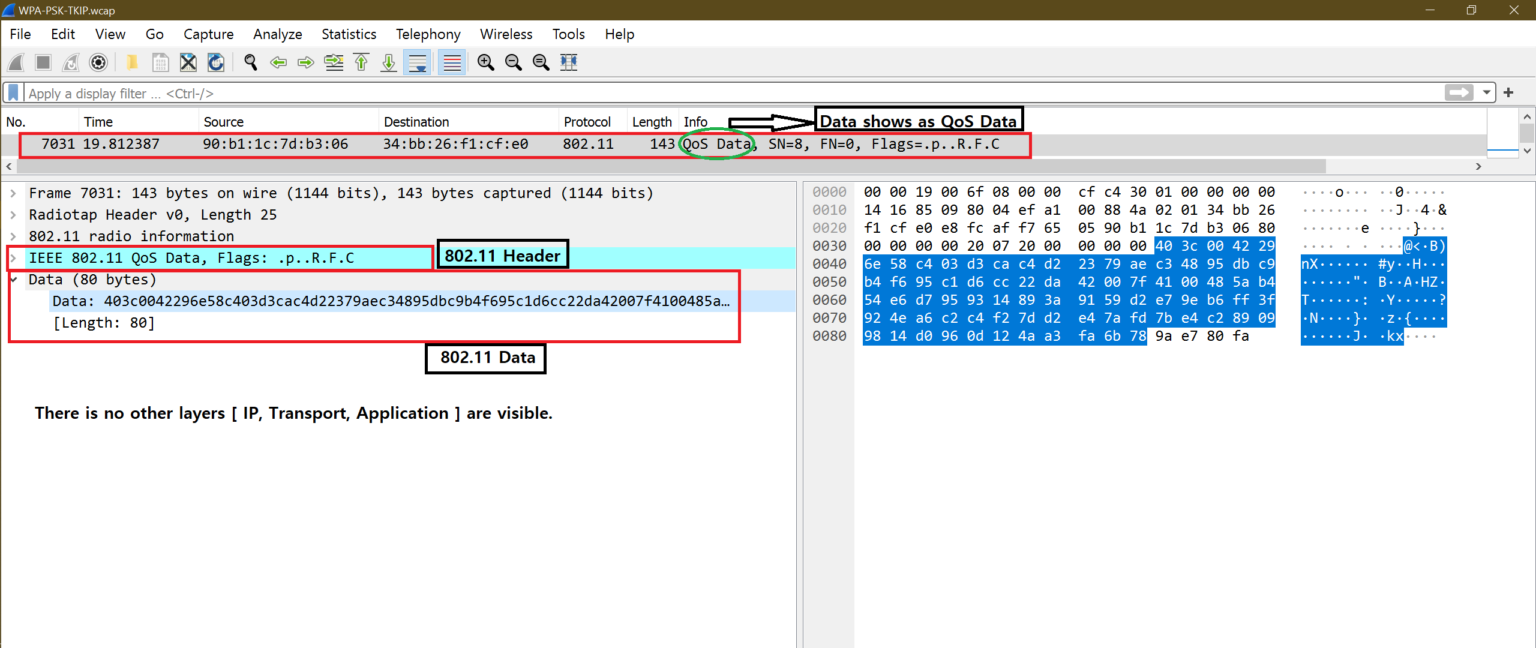This screenshot has height=648, width=1536.
Task: Toggle packet list colorization
Action: coord(451,62)
